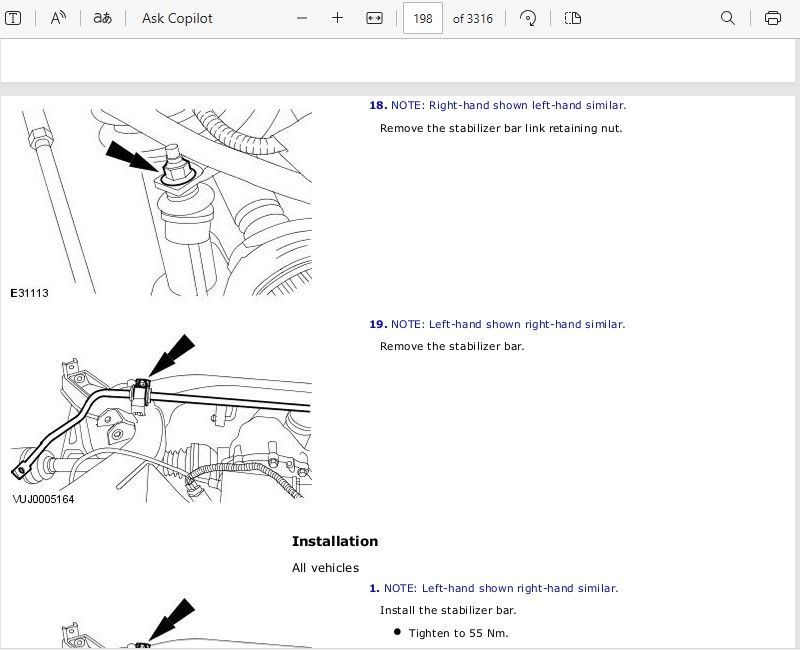Toggle the page view layout
The height and width of the screenshot is (650, 800).
tap(573, 18)
